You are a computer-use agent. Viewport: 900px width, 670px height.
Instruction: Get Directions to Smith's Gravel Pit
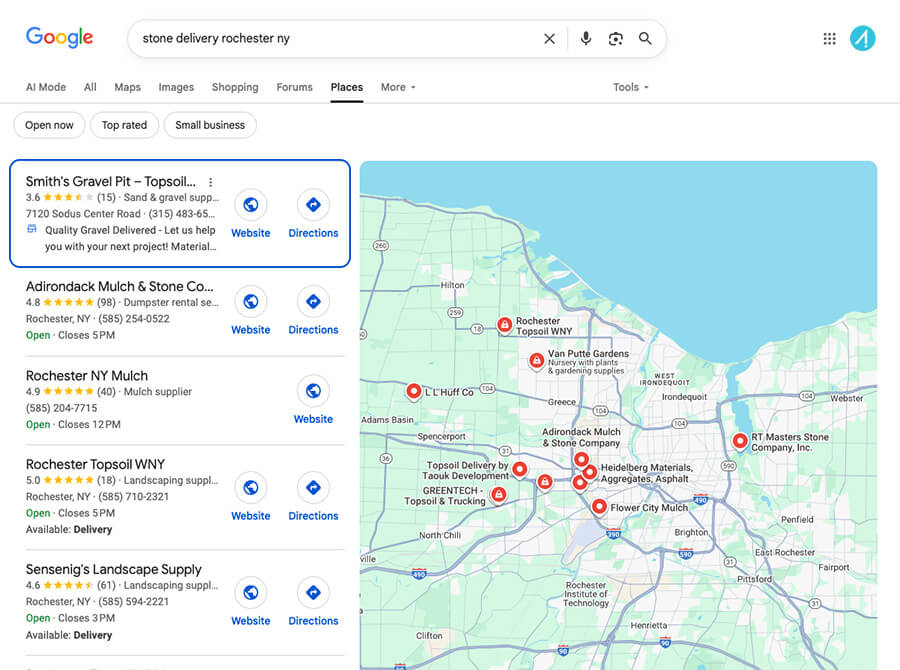coord(313,206)
